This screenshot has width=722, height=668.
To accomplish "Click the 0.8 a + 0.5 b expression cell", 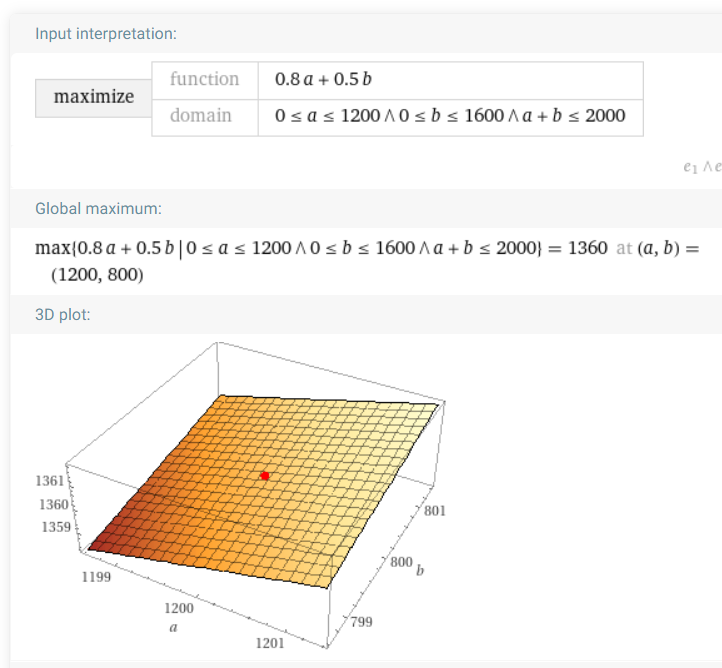I will pos(450,80).
